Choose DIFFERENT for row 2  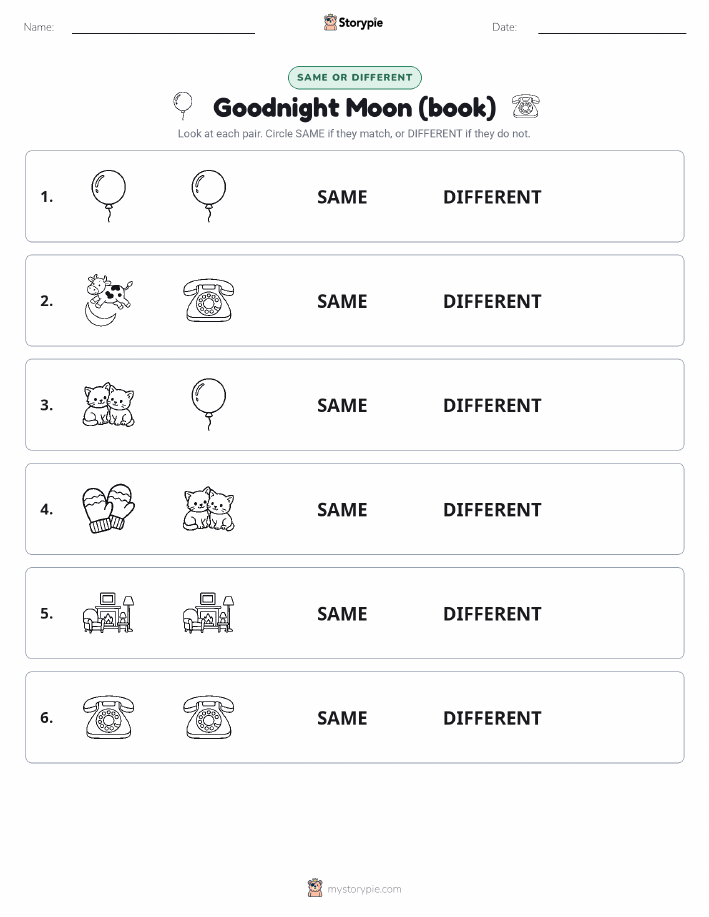pos(492,301)
